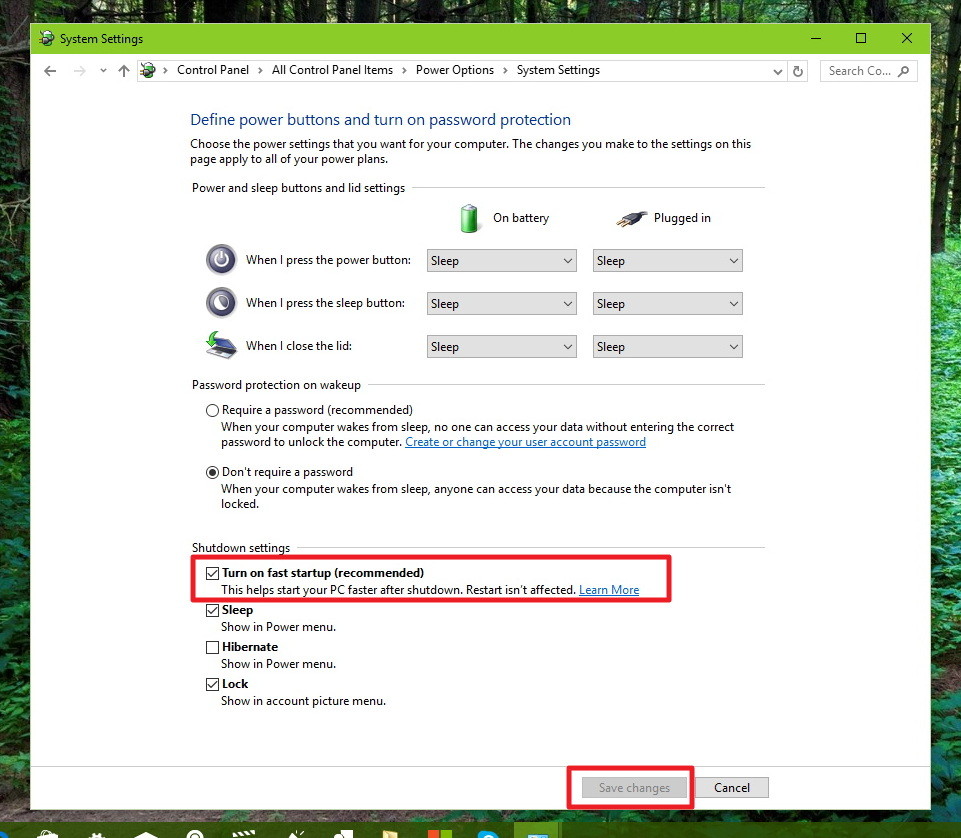Open power button Plugged in dropdown
This screenshot has width=961, height=838.
[667, 261]
